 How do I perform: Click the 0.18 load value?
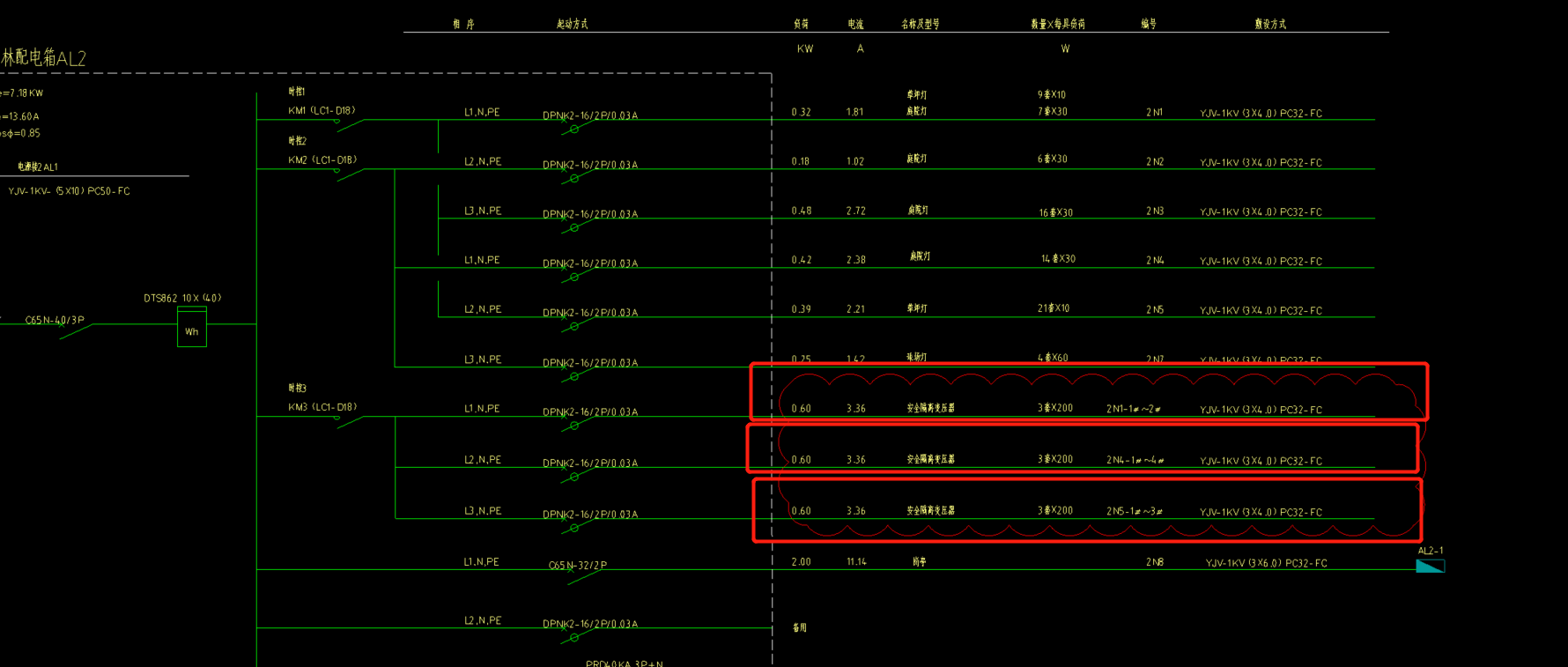click(x=801, y=161)
